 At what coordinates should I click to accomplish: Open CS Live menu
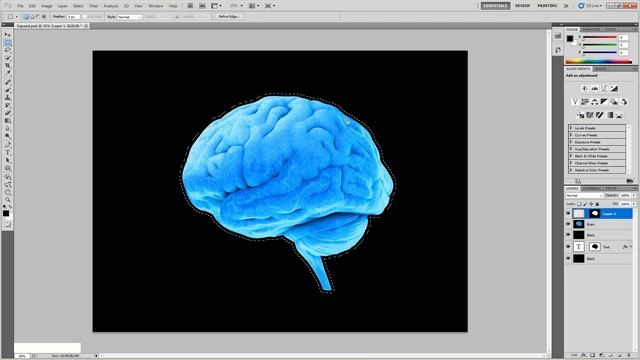click(x=590, y=6)
